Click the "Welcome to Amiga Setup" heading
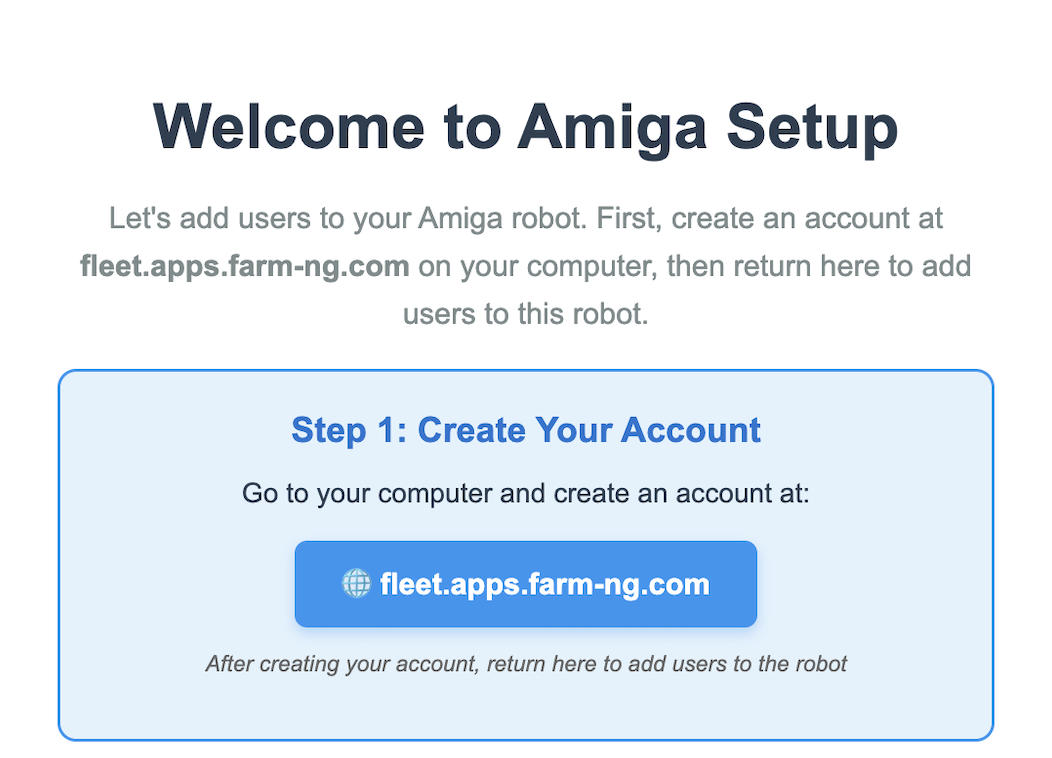The width and height of the screenshot is (1052, 758). (x=525, y=127)
